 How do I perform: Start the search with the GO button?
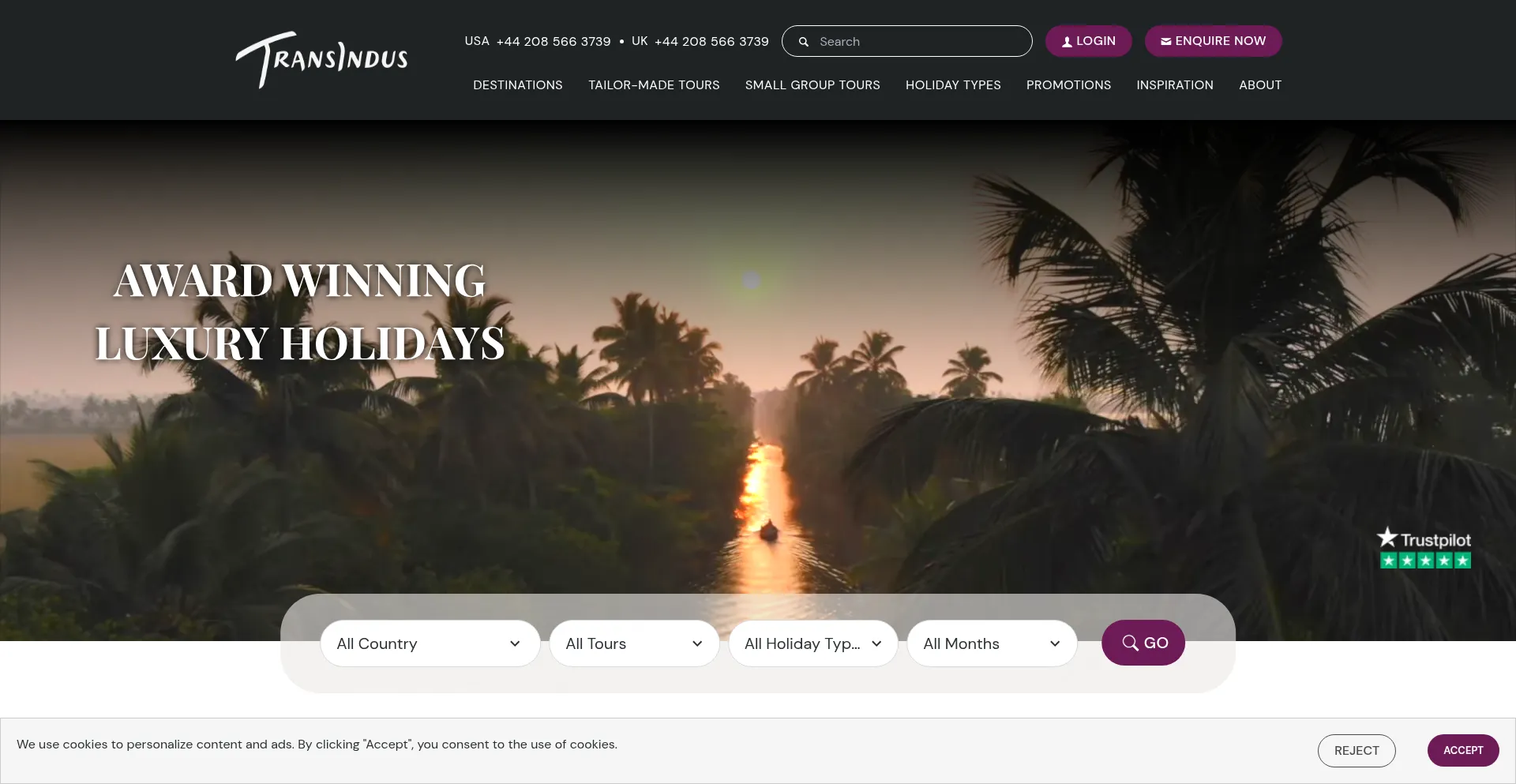tap(1143, 643)
